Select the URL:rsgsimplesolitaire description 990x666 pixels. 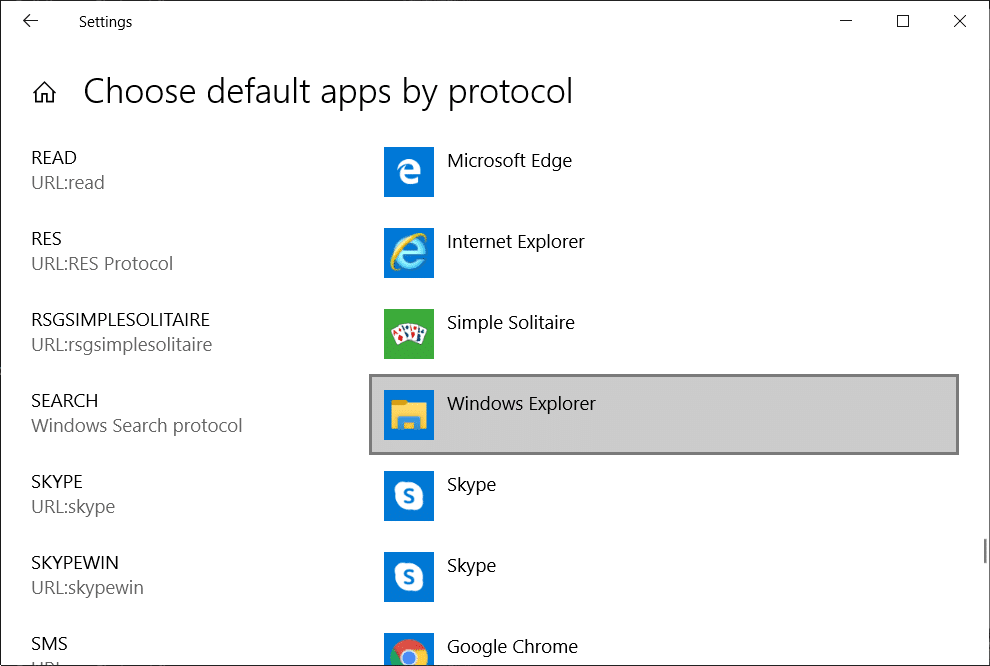click(121, 345)
